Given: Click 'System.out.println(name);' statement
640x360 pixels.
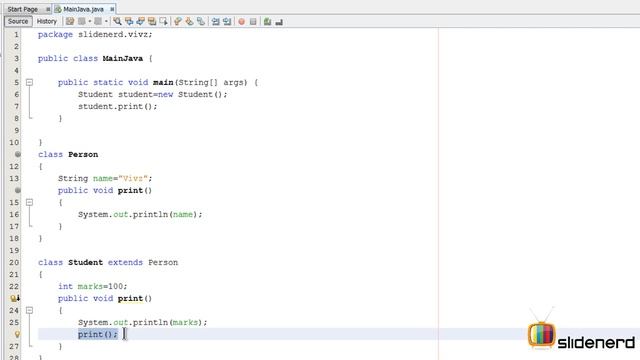Looking at the screenshot, I should 140,214.
